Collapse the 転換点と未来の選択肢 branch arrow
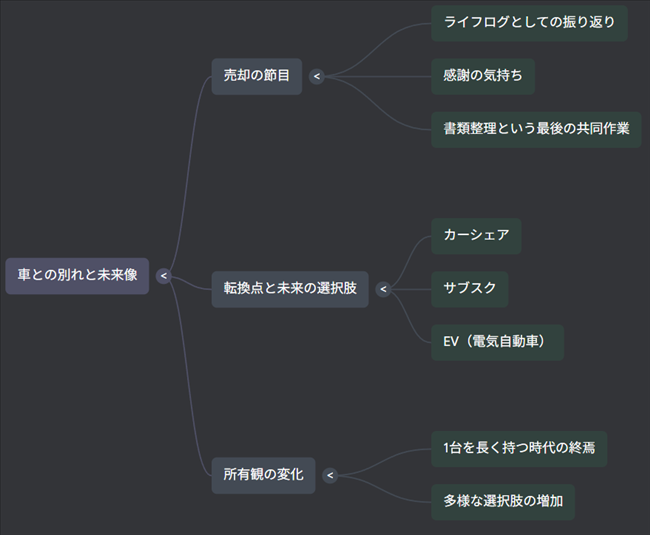650x535 pixels. pyautogui.click(x=383, y=289)
